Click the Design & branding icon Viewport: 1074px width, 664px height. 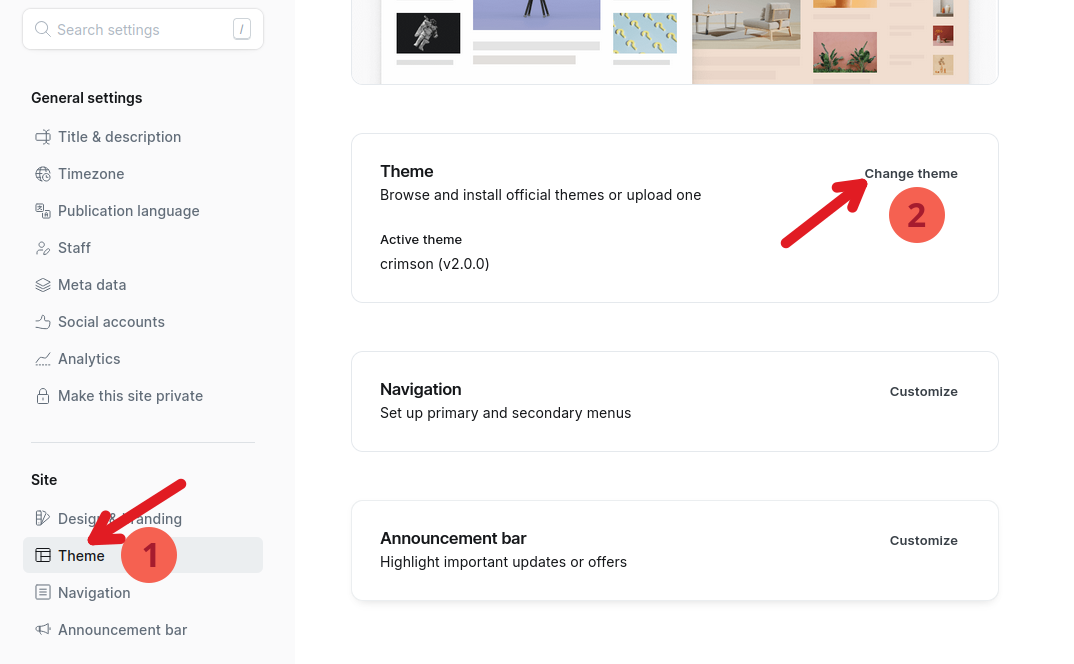(43, 518)
